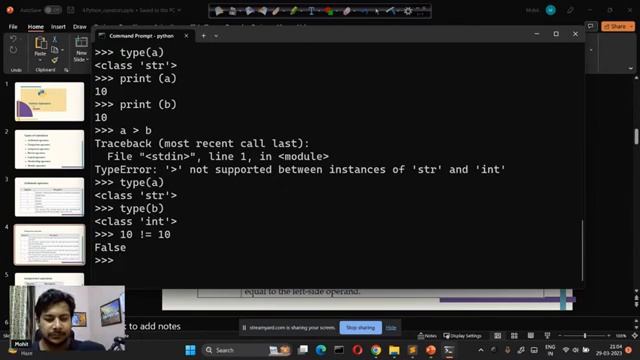Click the Undo arrow in PowerPoint ribbon
Image resolution: width=640 pixels, height=360 pixels.
pyautogui.click(x=13, y=39)
